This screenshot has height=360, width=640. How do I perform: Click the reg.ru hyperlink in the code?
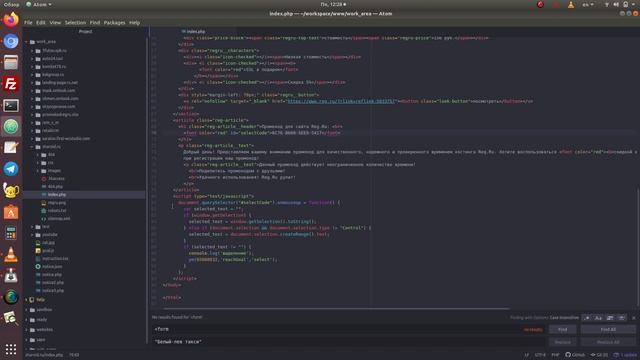pos(342,101)
